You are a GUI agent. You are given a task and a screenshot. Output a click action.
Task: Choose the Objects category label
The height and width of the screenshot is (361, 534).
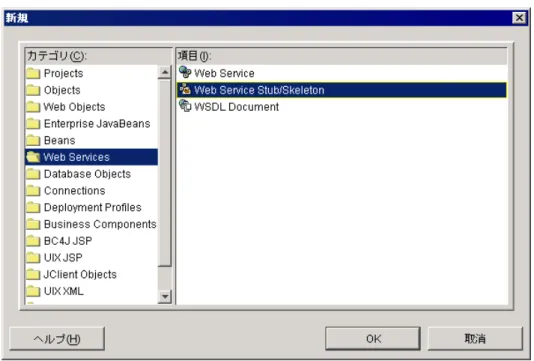click(x=62, y=90)
